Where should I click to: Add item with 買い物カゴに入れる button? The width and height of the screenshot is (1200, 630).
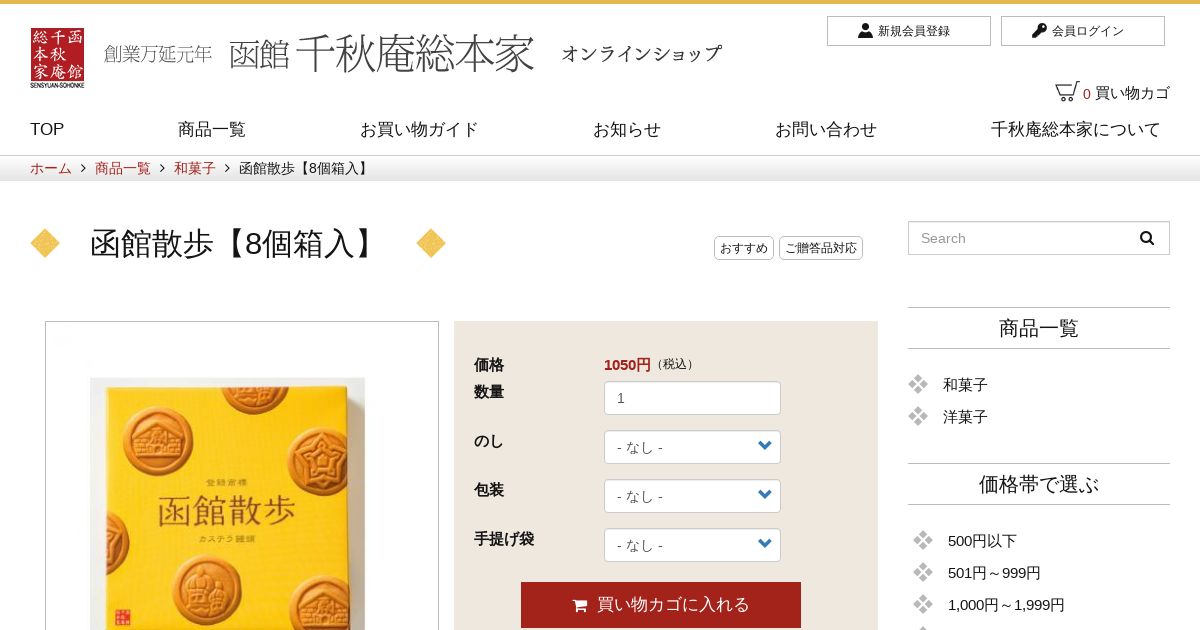(661, 605)
